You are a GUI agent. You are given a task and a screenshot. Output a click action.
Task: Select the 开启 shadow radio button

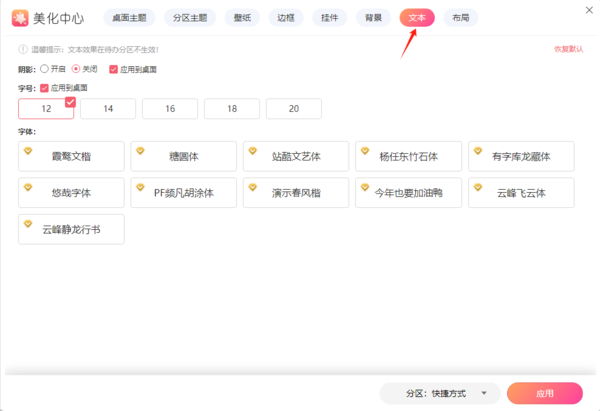pos(43,69)
